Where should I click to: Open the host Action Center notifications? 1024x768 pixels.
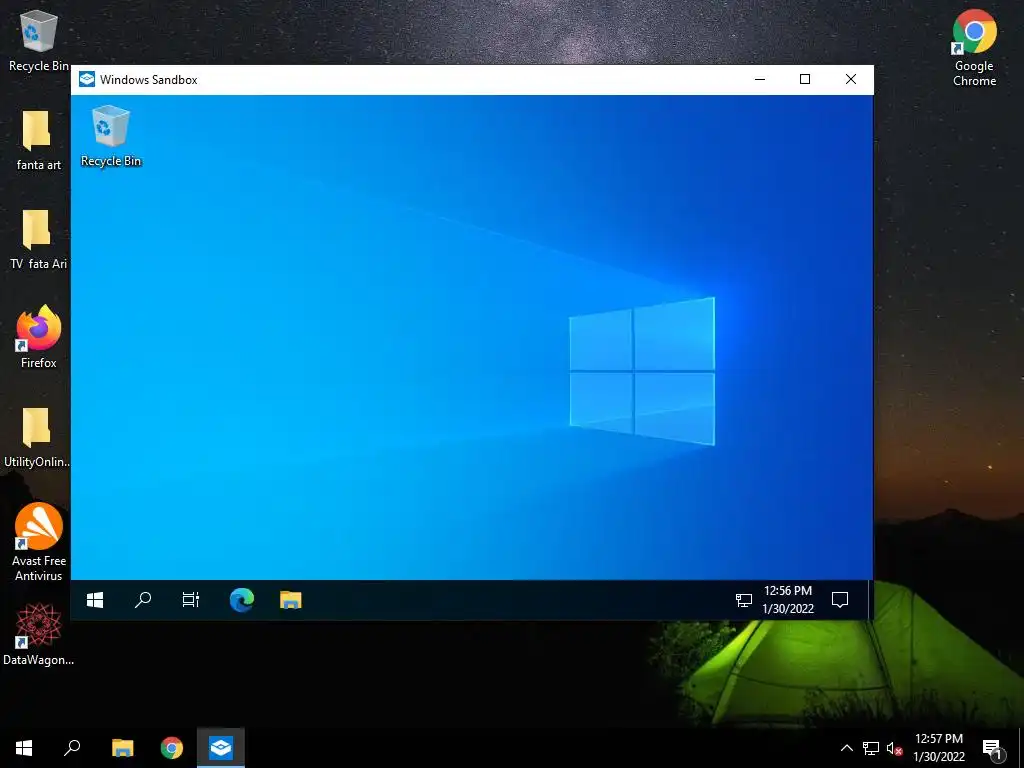click(x=992, y=748)
